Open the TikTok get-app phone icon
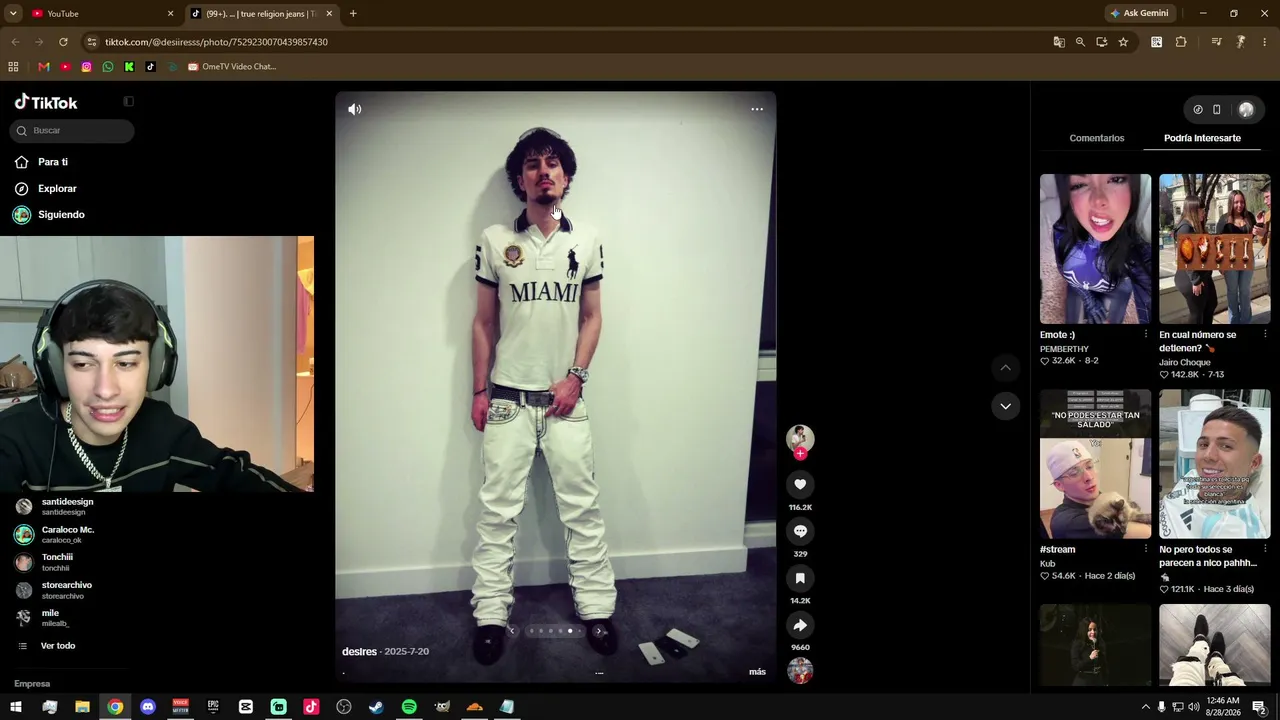 (x=1217, y=110)
